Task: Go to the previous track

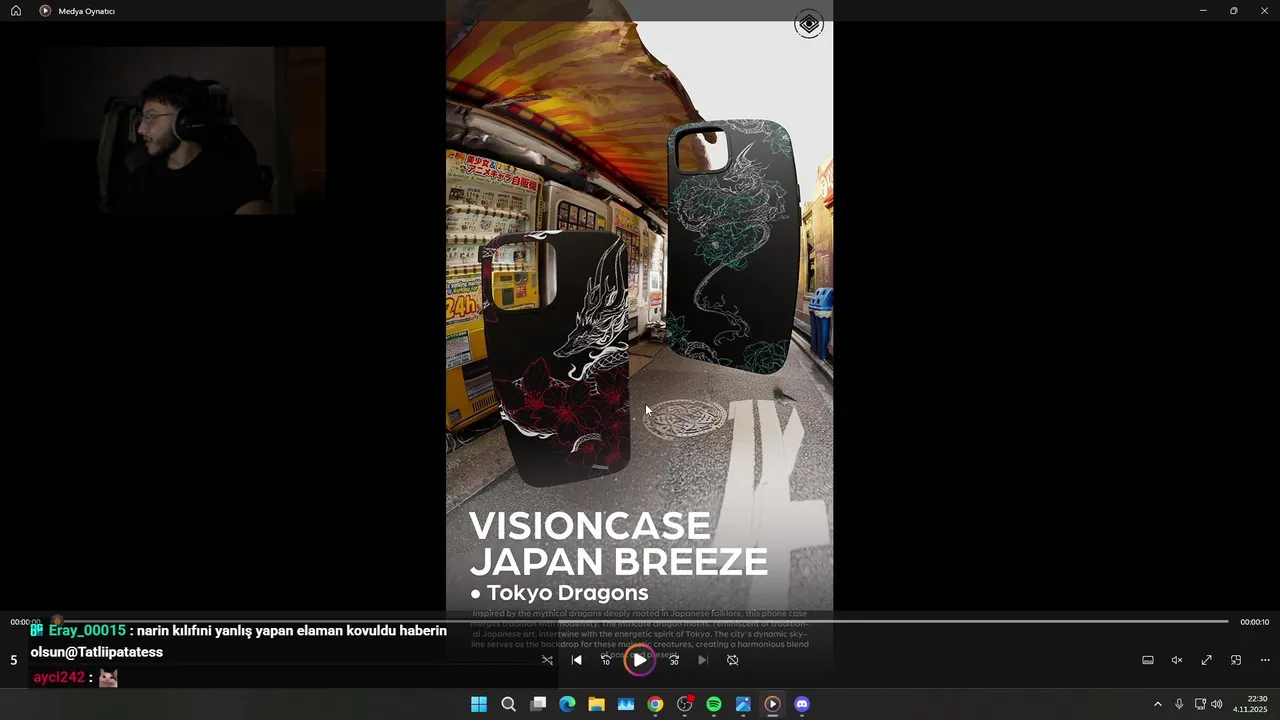Action: (576, 660)
